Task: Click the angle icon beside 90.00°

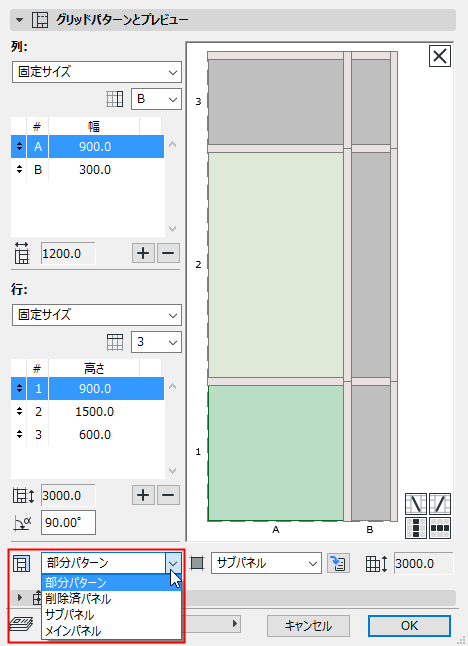Action: click(x=23, y=523)
